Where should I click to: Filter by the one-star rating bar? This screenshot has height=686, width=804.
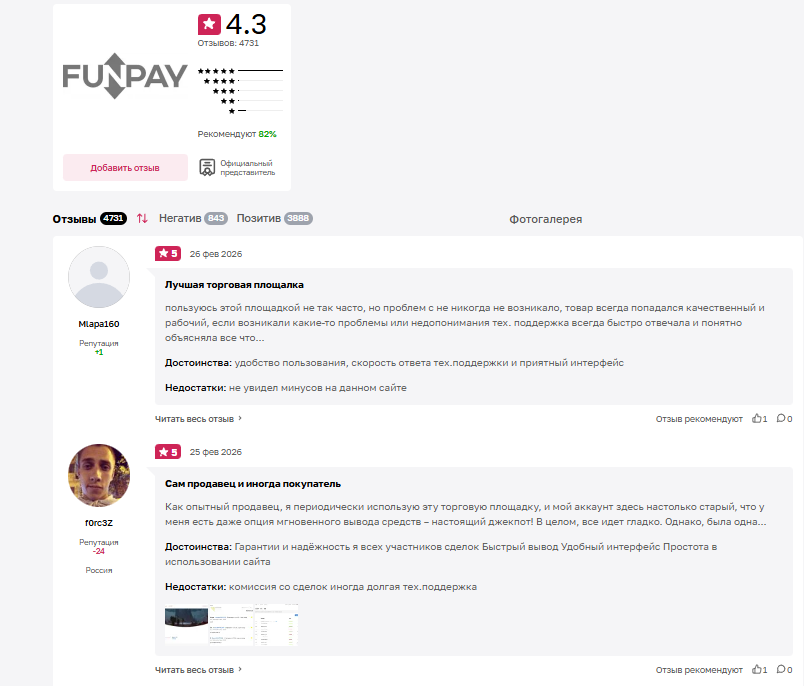(x=255, y=111)
